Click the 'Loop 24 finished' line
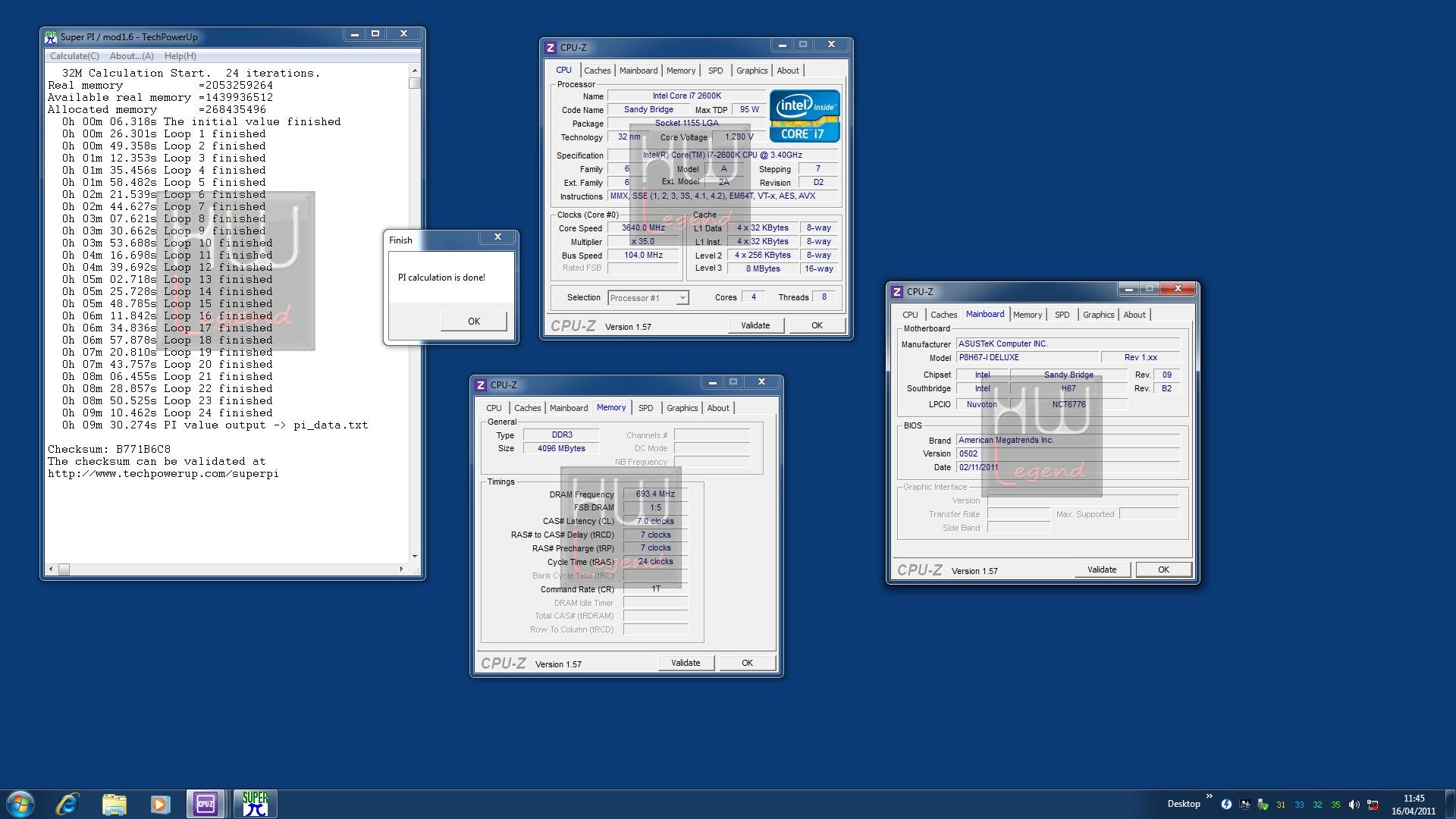1456x819 pixels. (168, 413)
